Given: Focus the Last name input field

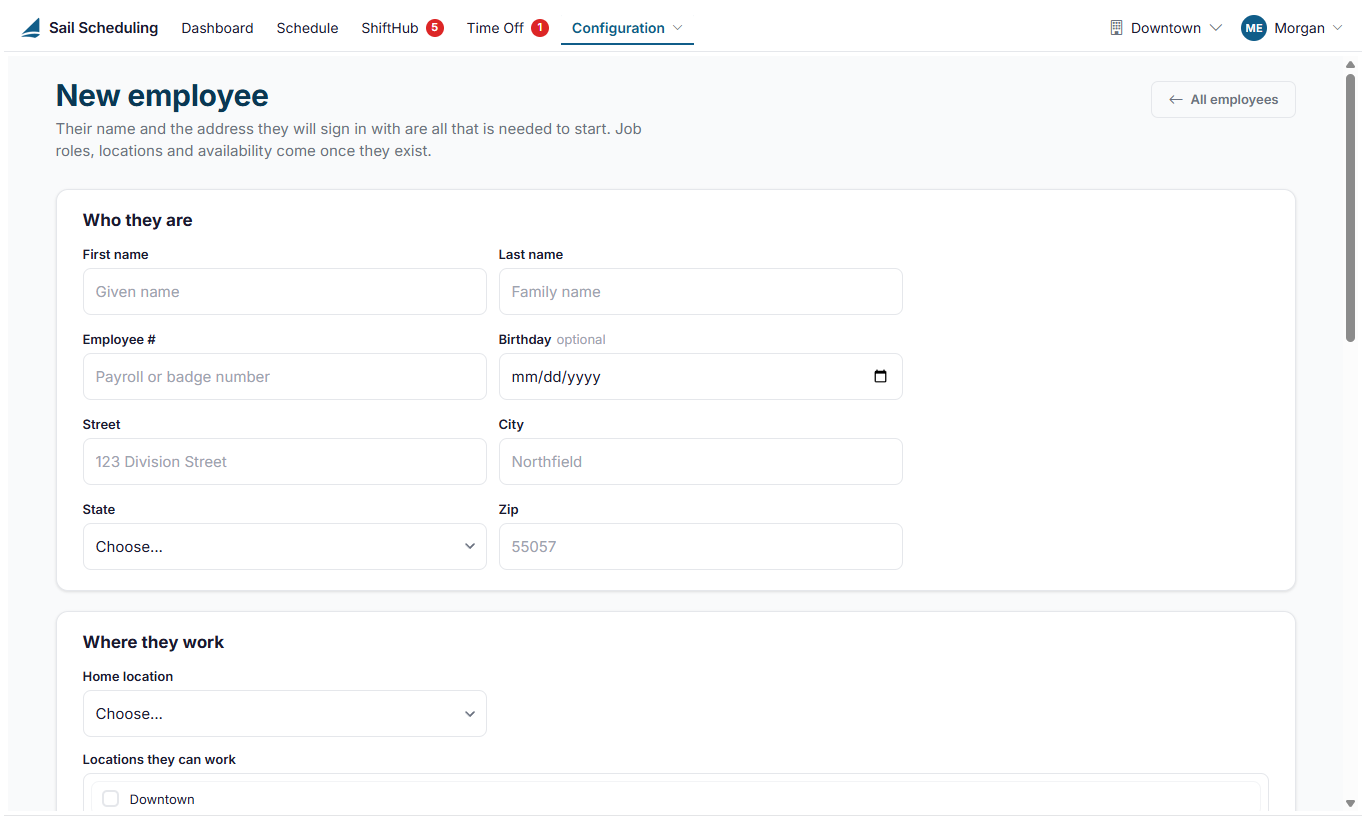Looking at the screenshot, I should point(701,292).
